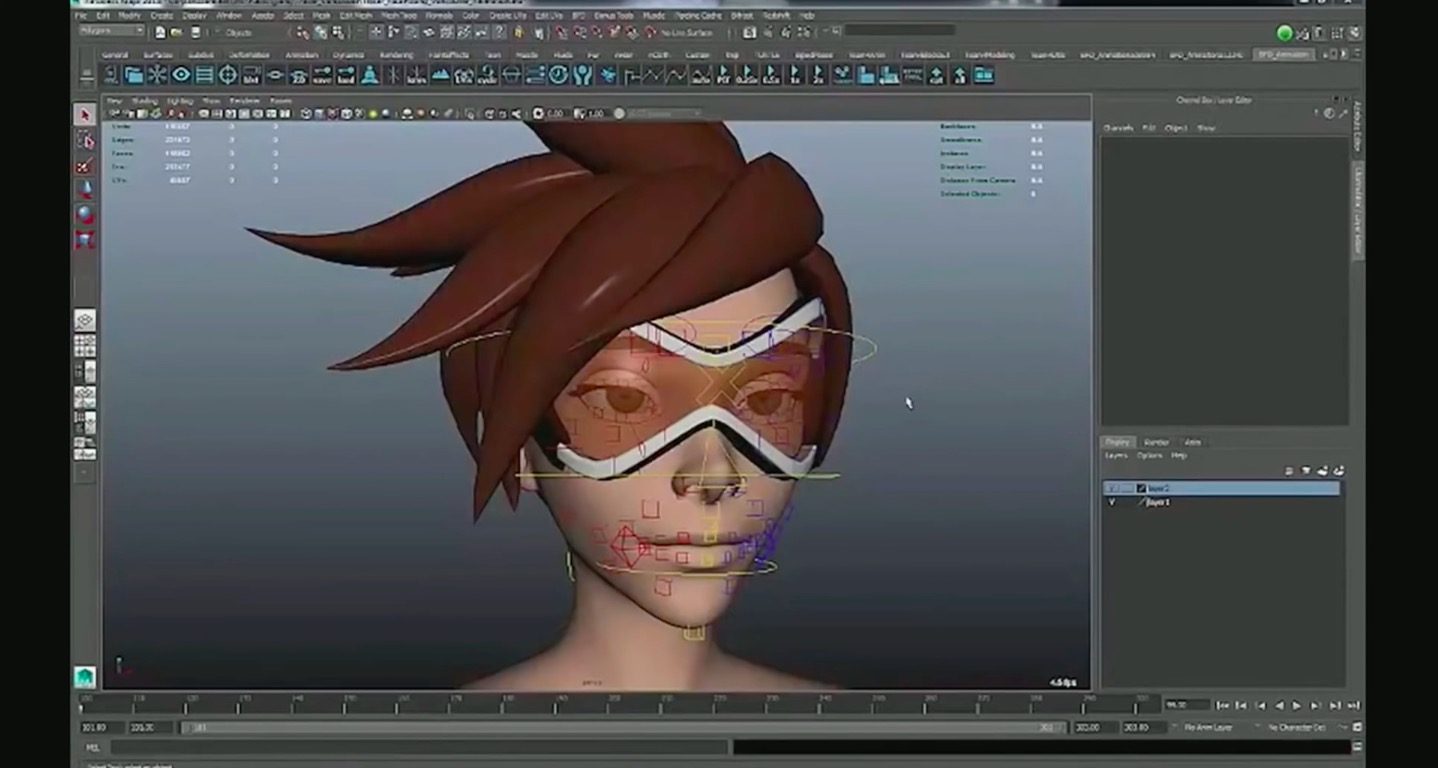The image size is (1438, 768).
Task: Select layer1 row in Layer Editor
Action: point(1222,502)
